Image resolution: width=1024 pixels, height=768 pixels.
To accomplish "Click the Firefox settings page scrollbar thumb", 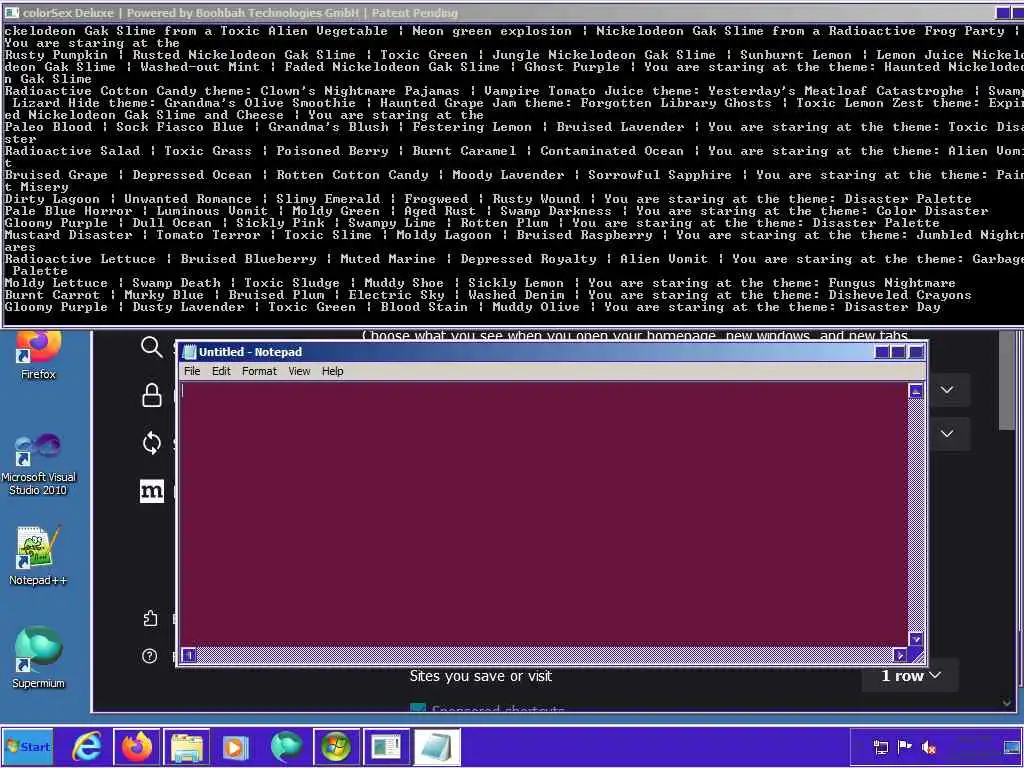I will [x=1007, y=381].
